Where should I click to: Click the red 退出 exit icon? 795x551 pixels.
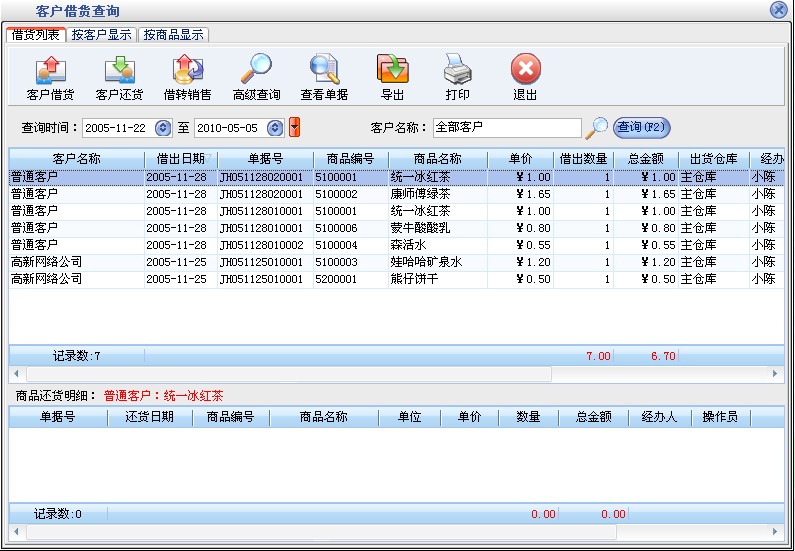click(x=525, y=72)
